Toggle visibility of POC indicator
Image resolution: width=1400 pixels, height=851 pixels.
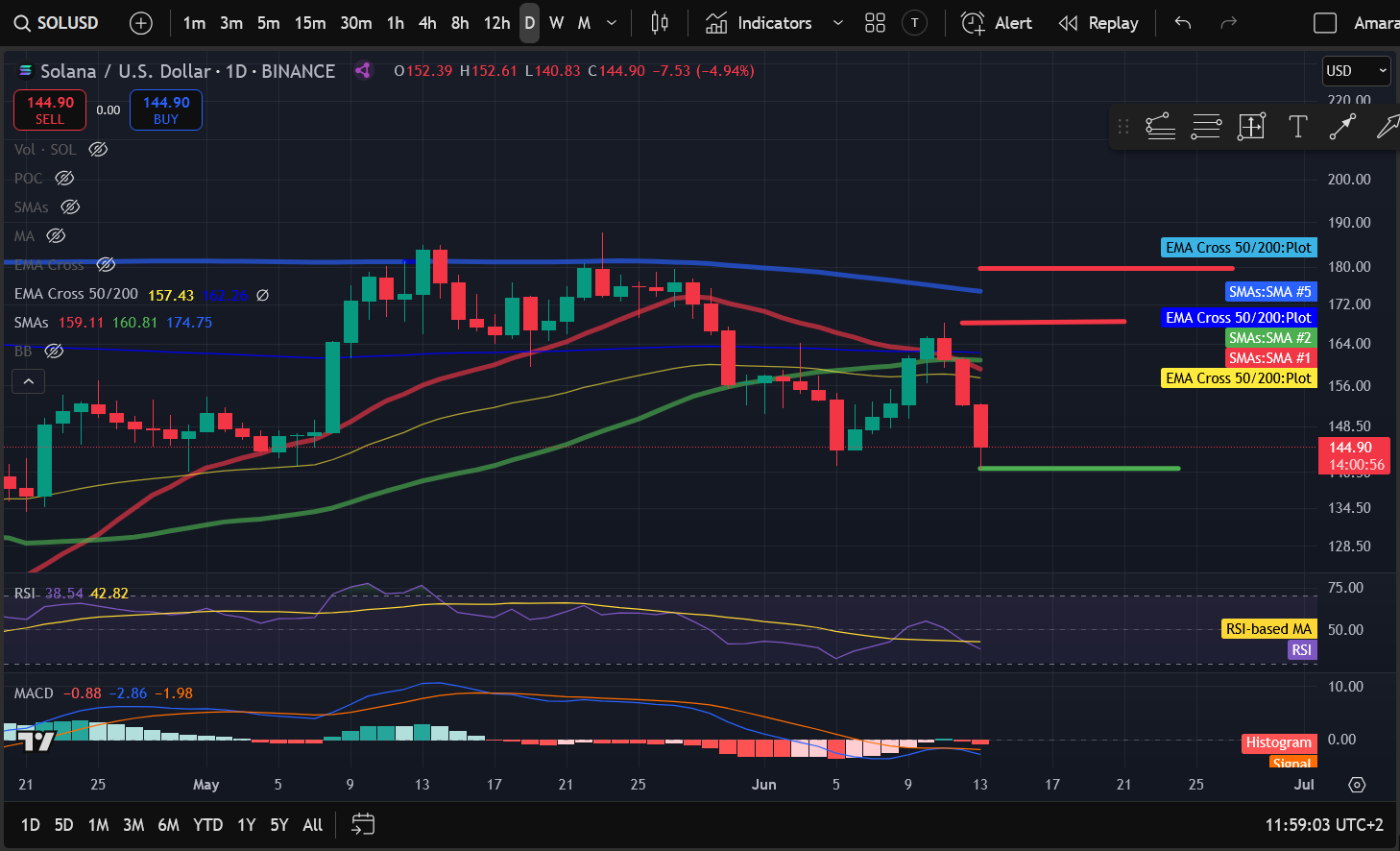click(64, 179)
